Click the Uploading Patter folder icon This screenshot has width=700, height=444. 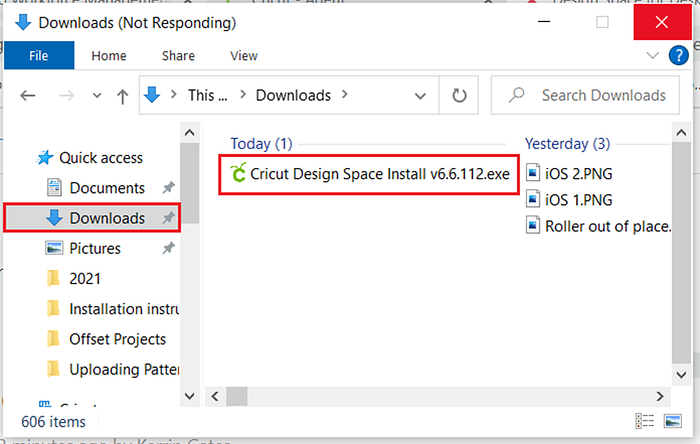pos(53,369)
